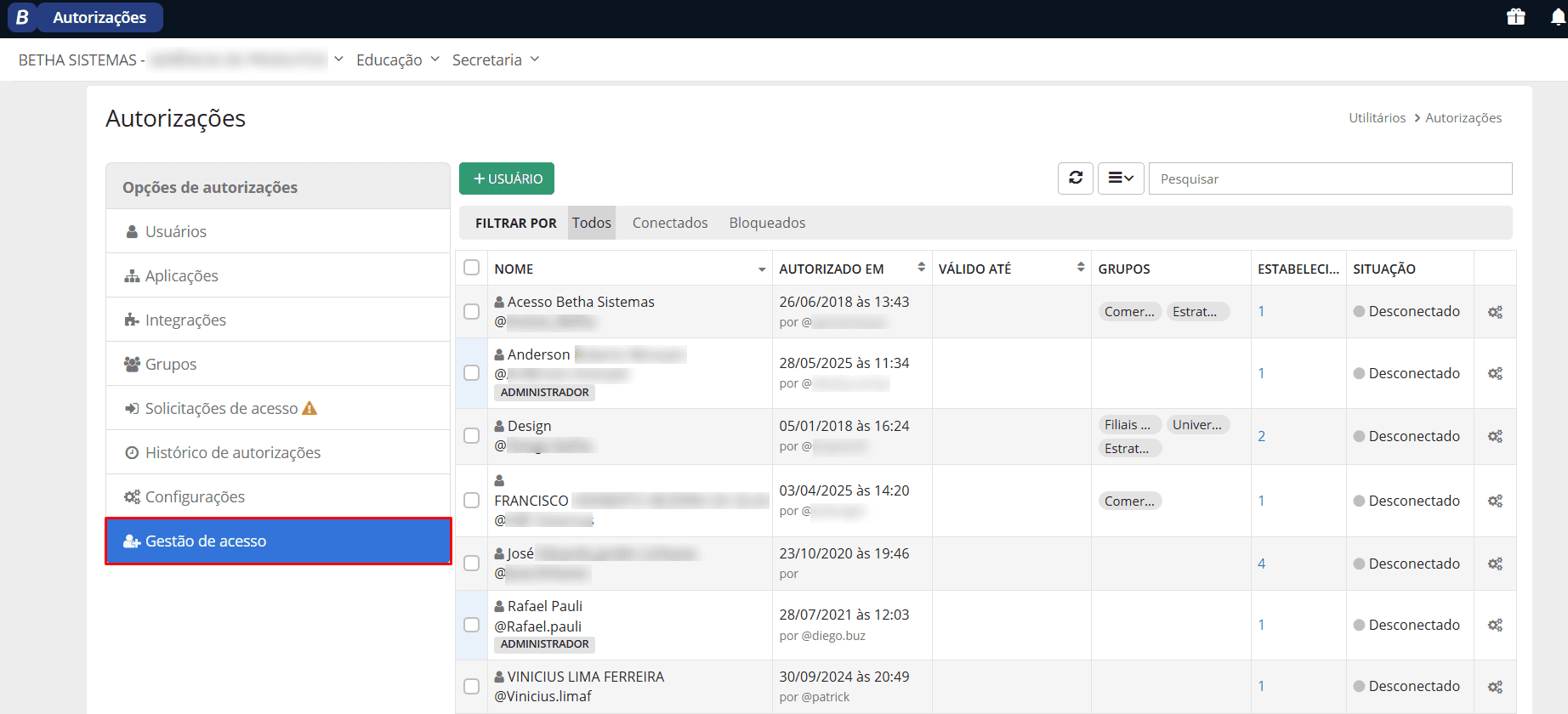This screenshot has width=1568, height=714.
Task: Open gear actions for Design row
Action: 1495,436
